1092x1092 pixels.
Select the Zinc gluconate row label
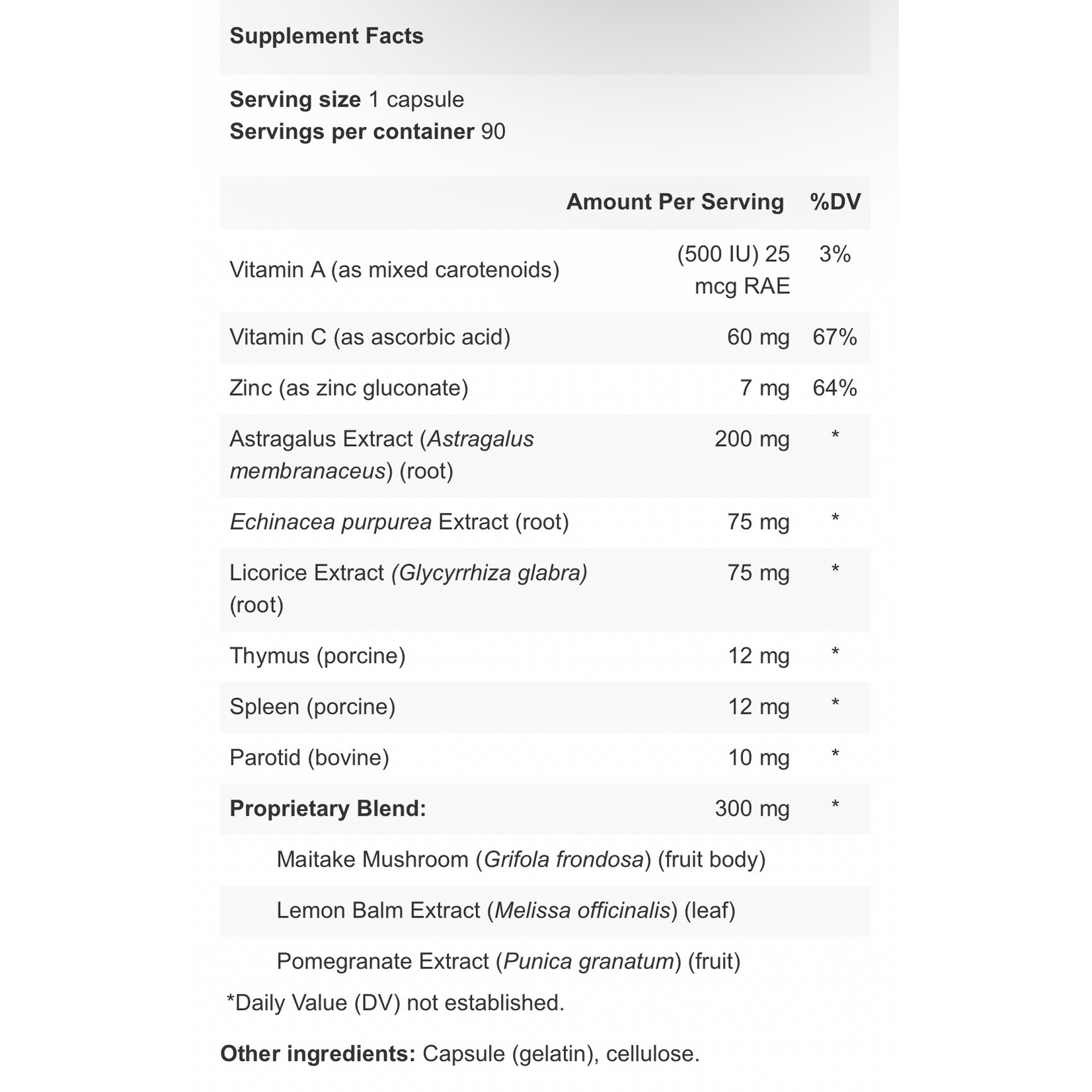point(349,388)
